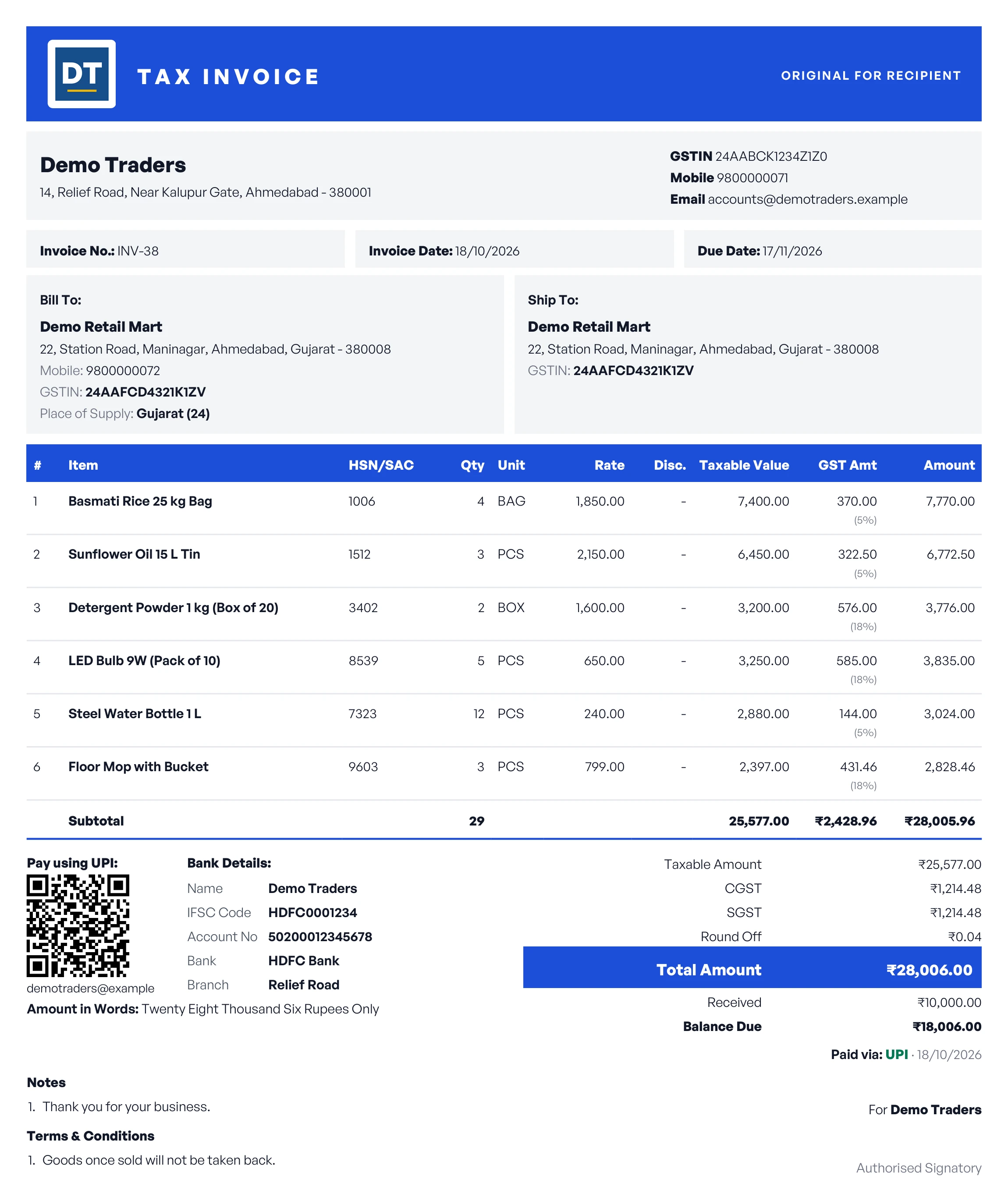
Task: Click the Round Off value ₹0.04
Action: click(965, 936)
